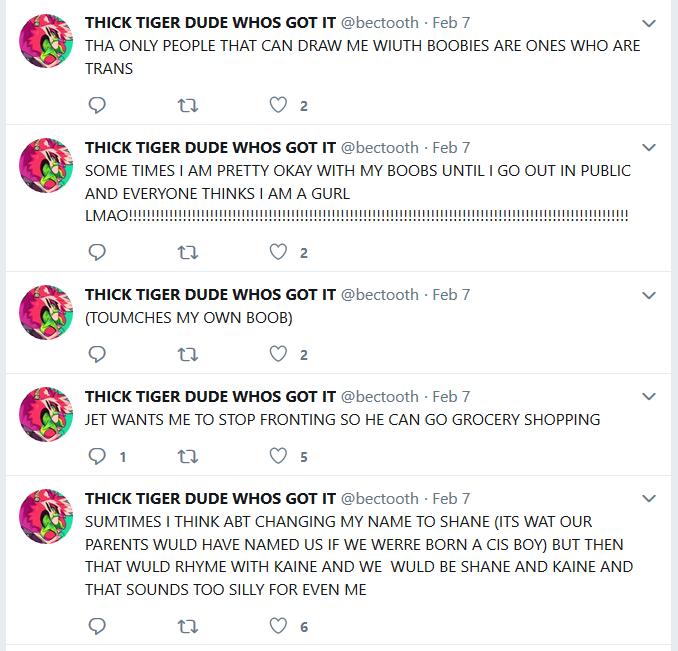Open the chevron menu on the SHANE tweet
678x651 pixels.
click(x=649, y=499)
